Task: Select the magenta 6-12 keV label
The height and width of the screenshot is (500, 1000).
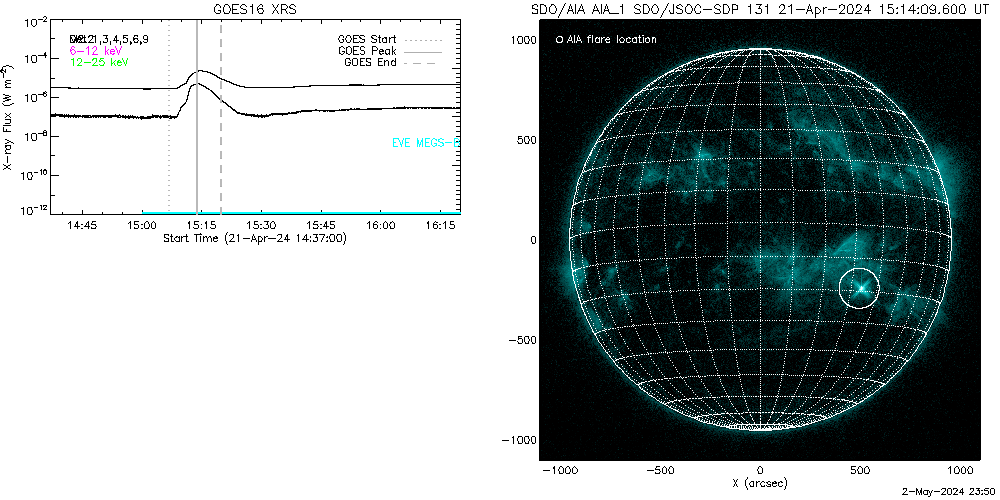Action: coord(95,50)
